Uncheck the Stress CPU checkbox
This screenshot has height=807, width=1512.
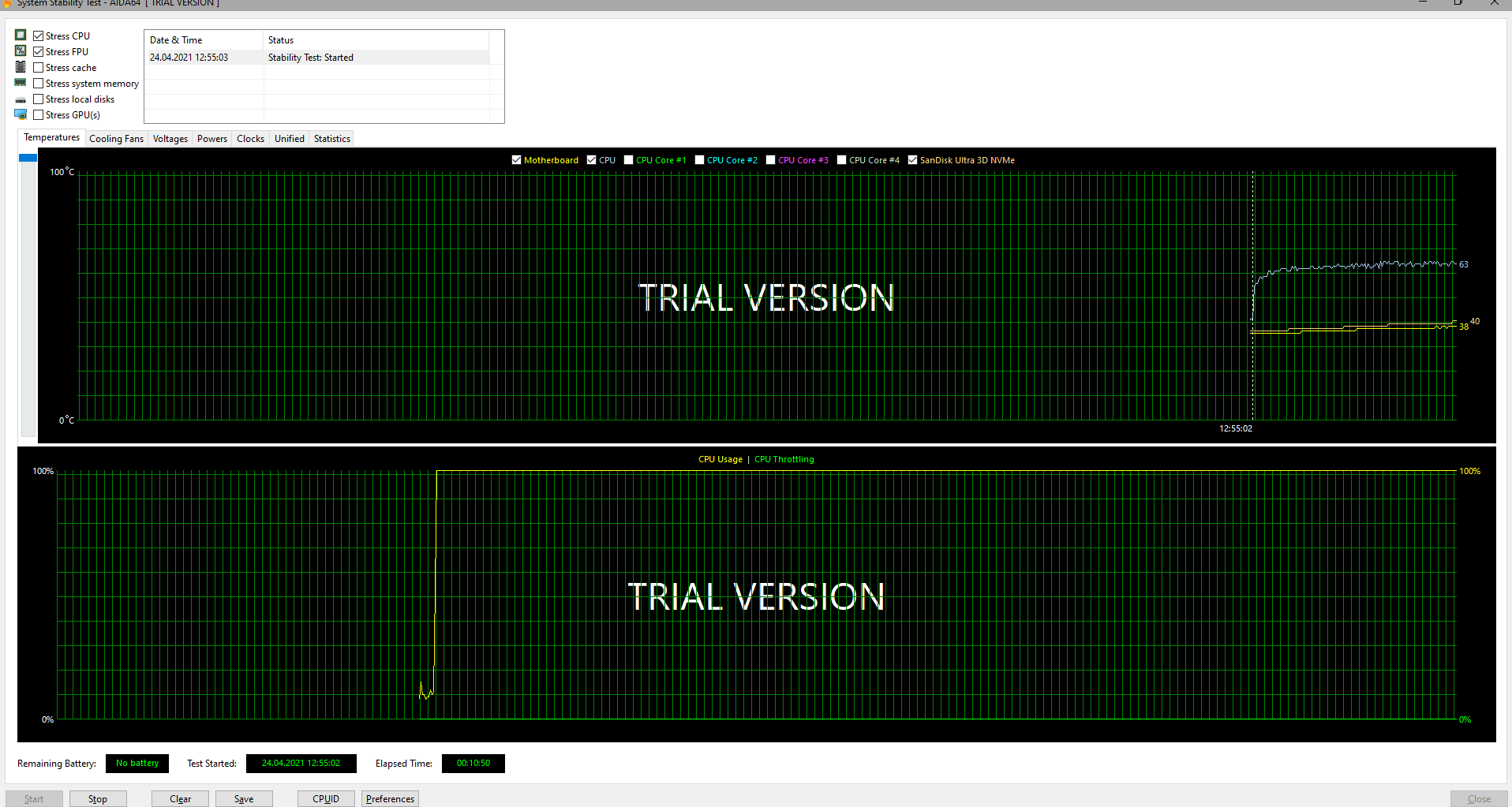point(39,35)
